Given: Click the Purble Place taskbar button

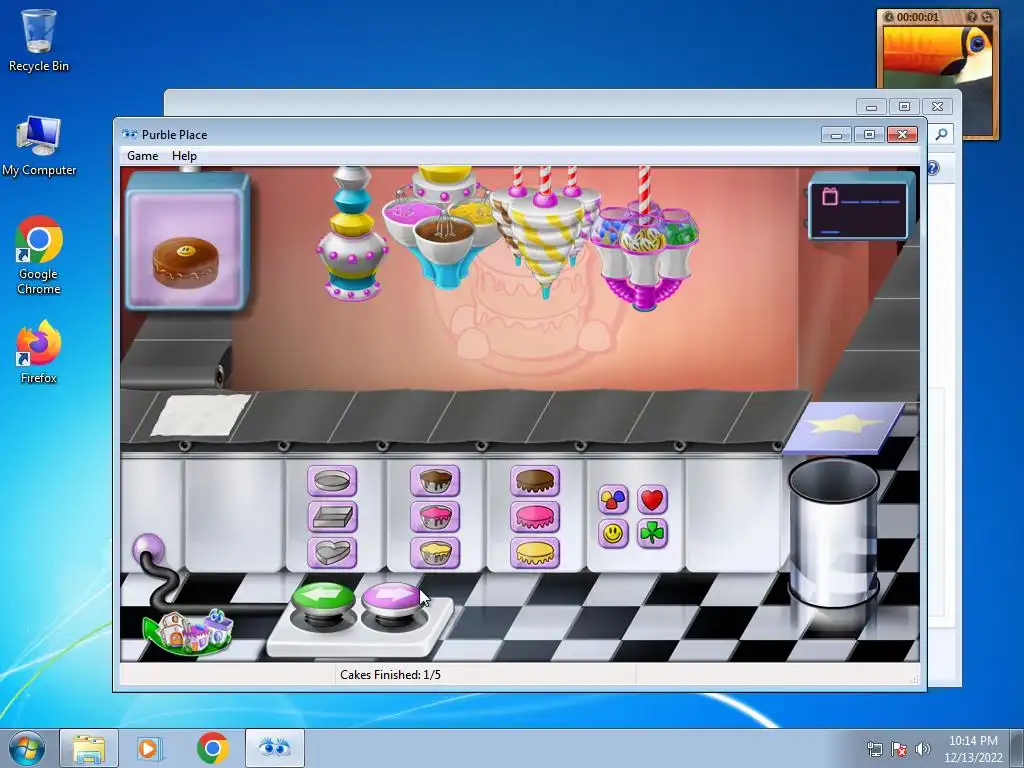Looking at the screenshot, I should [x=275, y=748].
